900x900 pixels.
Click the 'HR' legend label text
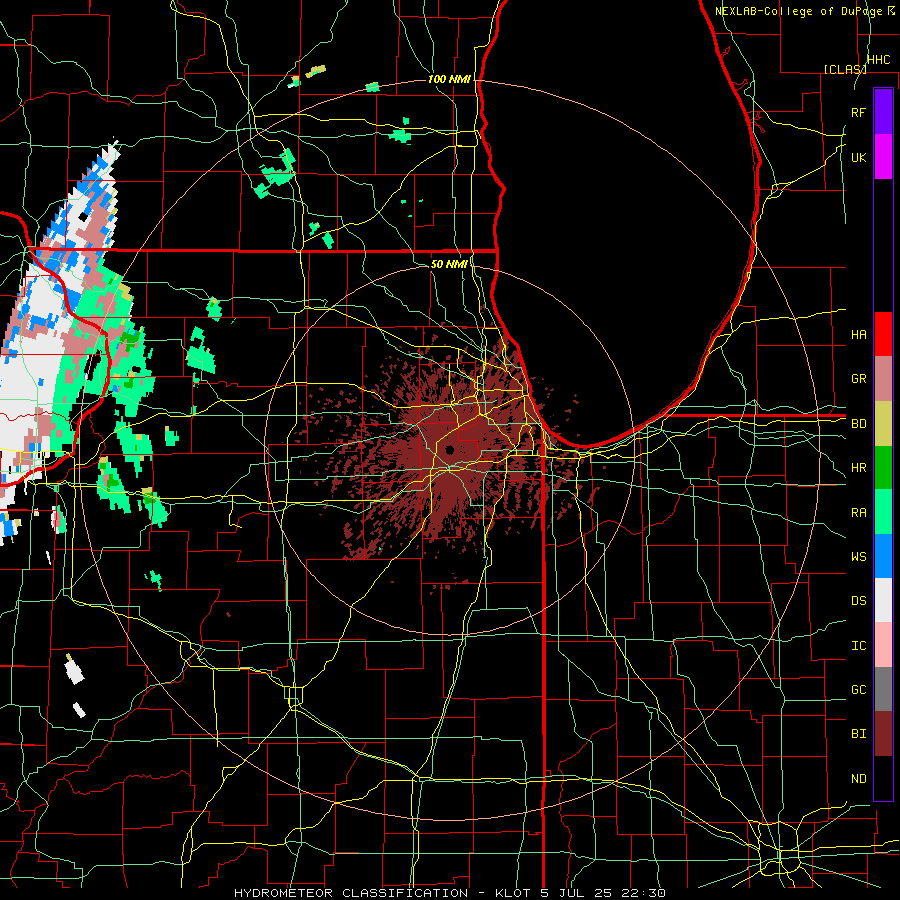click(x=859, y=468)
